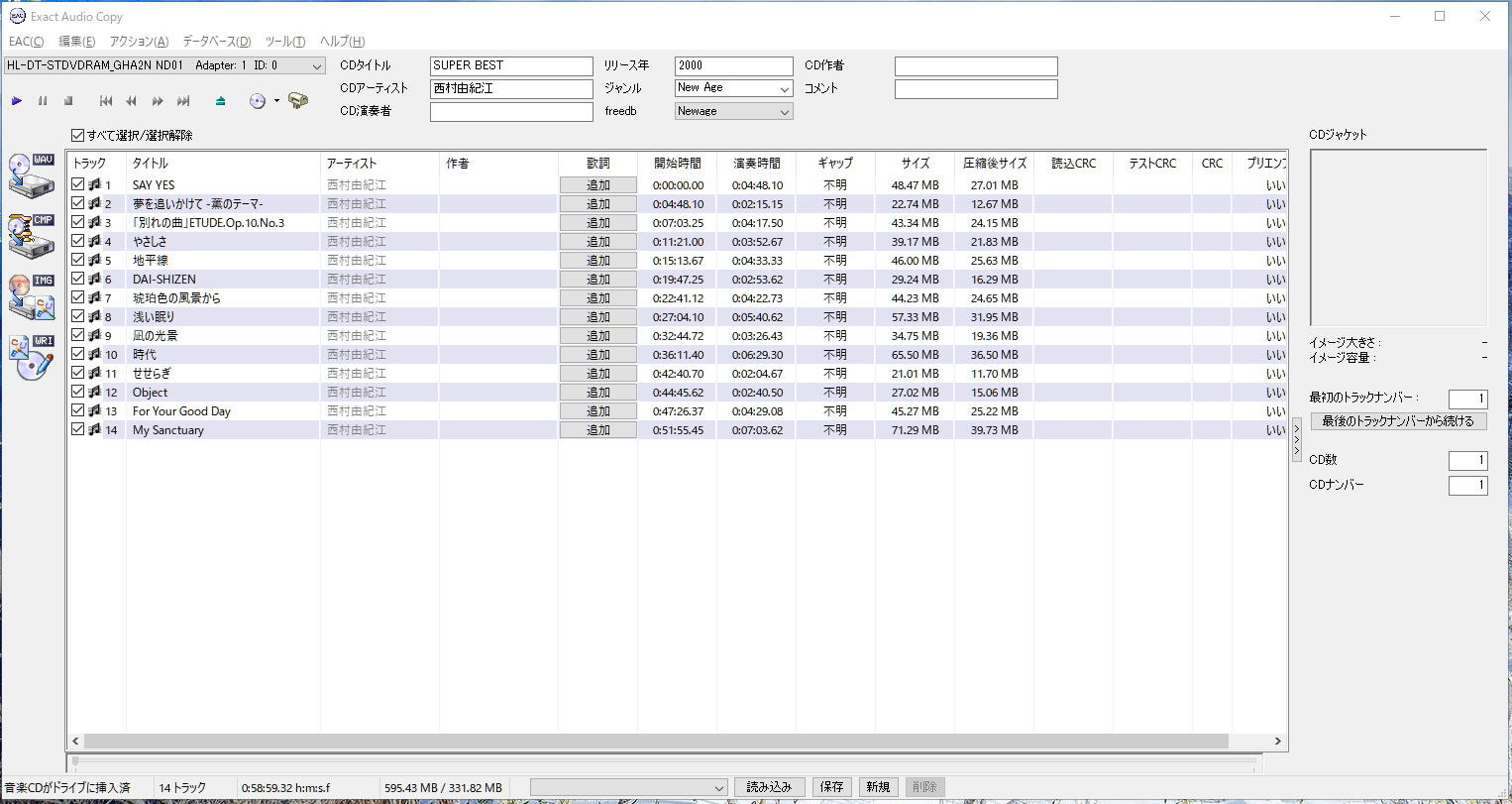
Task: Uncheck track 8 浅い眠り checkbox
Action: pyautogui.click(x=78, y=316)
